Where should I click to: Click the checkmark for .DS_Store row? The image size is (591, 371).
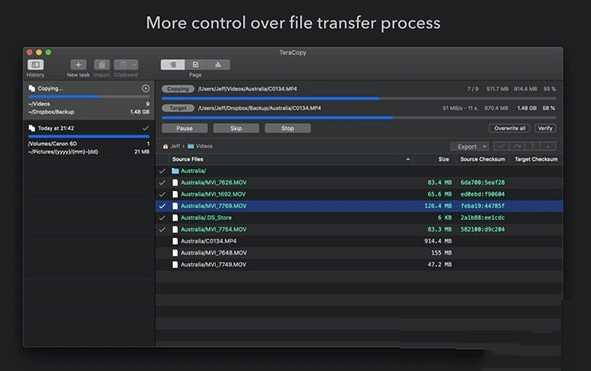coord(162,218)
